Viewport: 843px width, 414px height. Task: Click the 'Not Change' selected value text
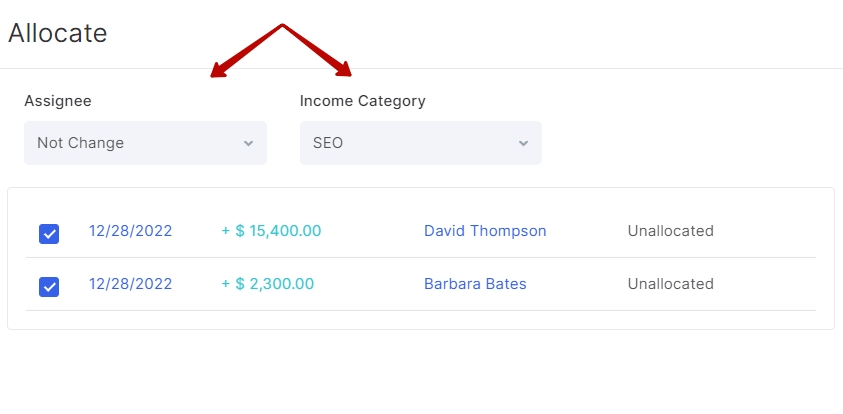pos(81,143)
